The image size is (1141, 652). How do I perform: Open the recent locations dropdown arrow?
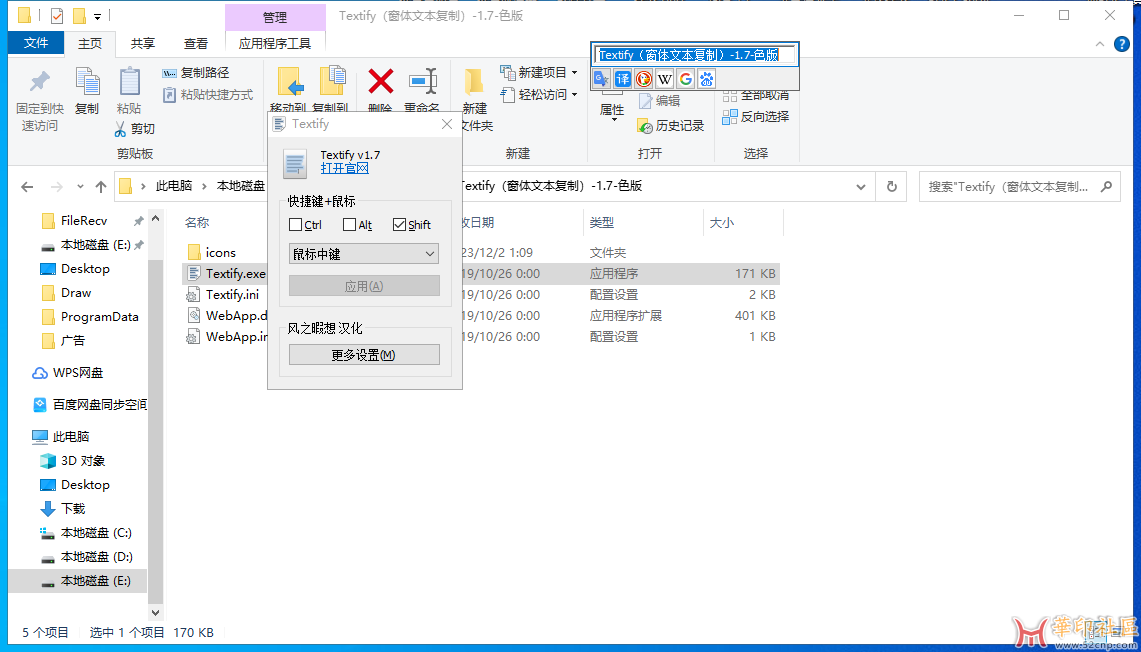(80, 186)
